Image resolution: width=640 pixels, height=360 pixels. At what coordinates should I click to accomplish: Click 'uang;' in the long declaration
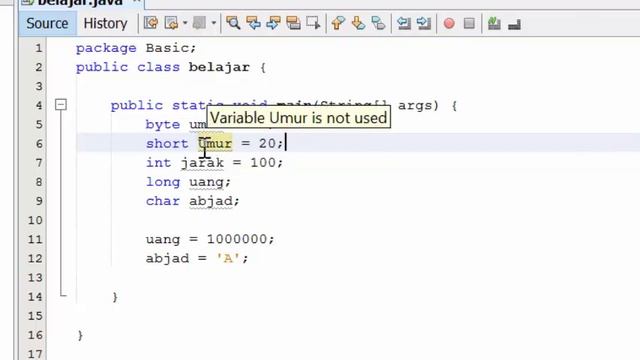click(x=210, y=182)
